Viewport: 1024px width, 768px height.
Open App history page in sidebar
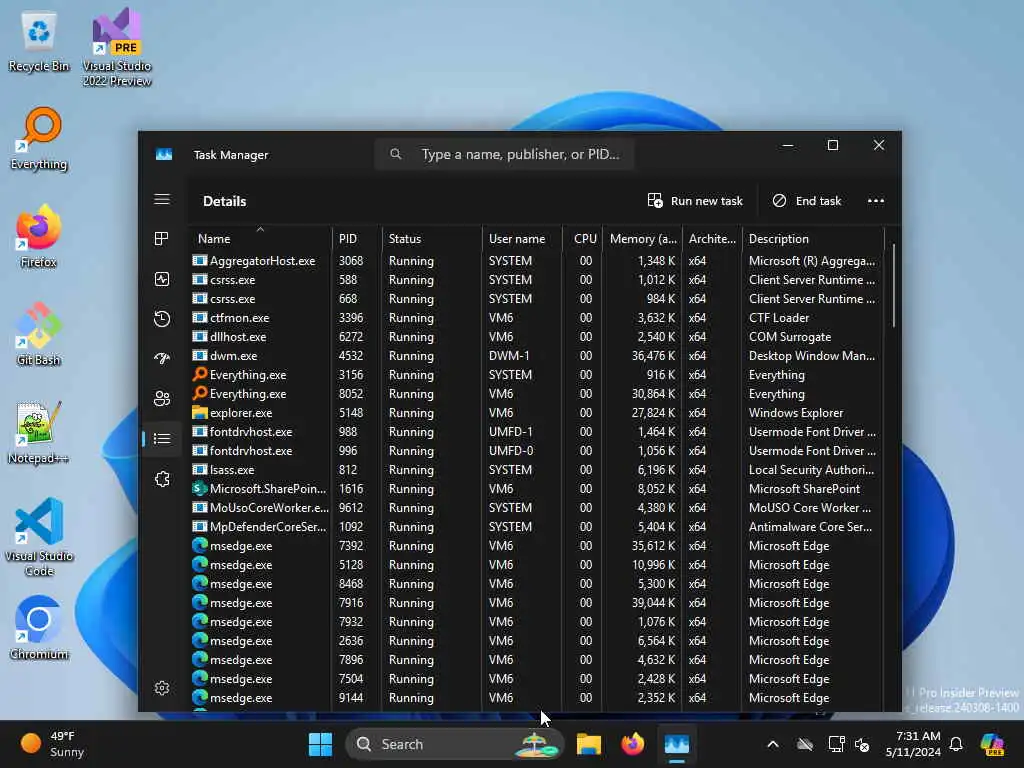(162, 319)
